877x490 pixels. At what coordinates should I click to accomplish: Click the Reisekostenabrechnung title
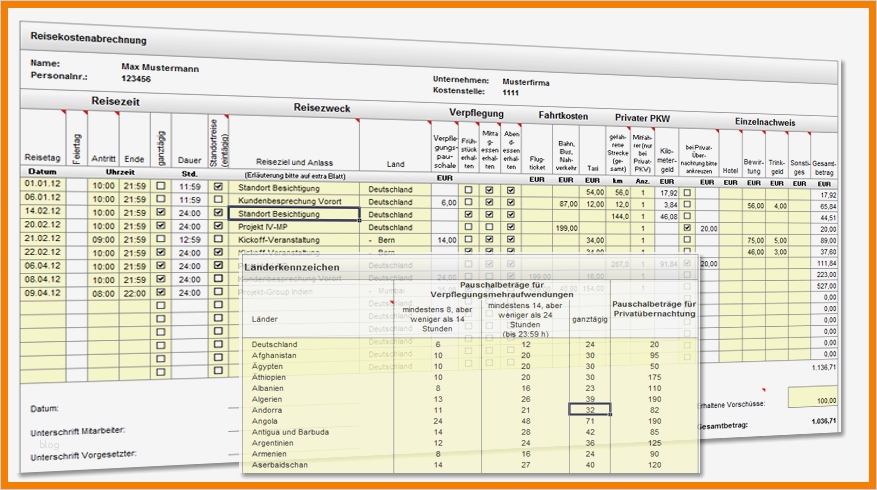tap(88, 39)
